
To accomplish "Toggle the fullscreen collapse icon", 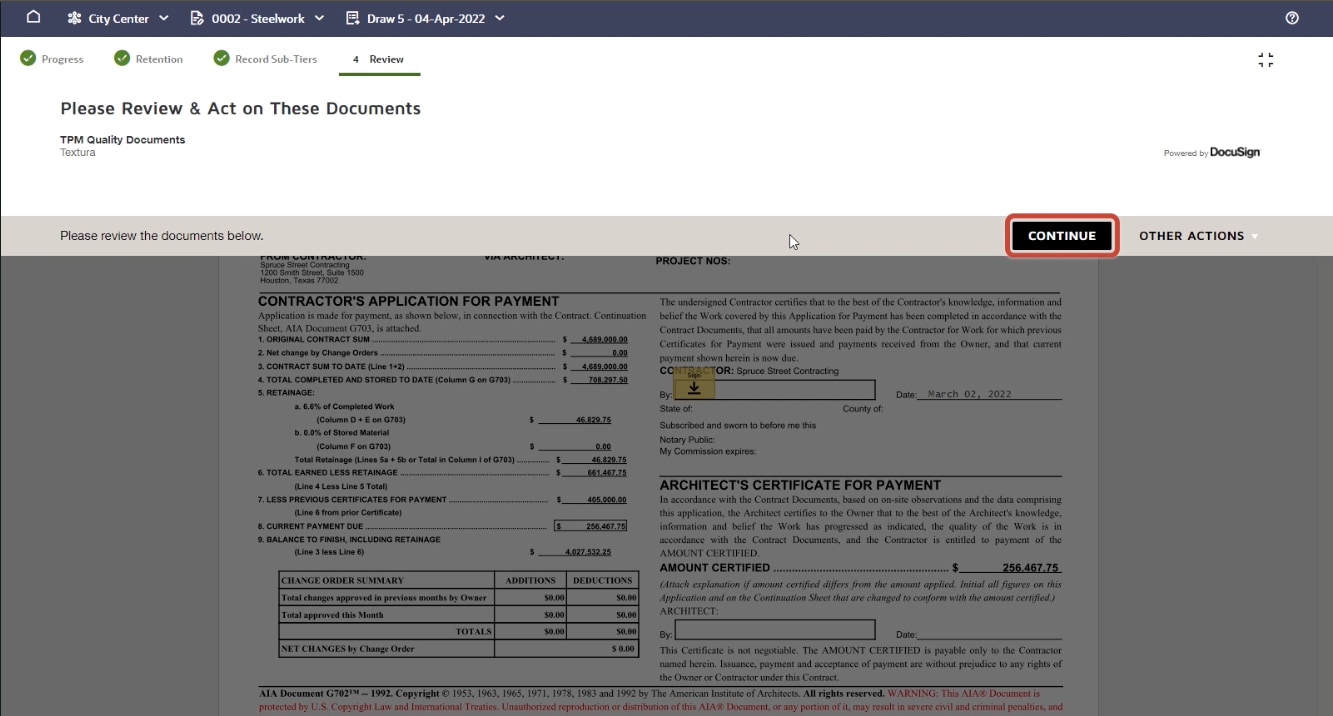I will click(1265, 60).
